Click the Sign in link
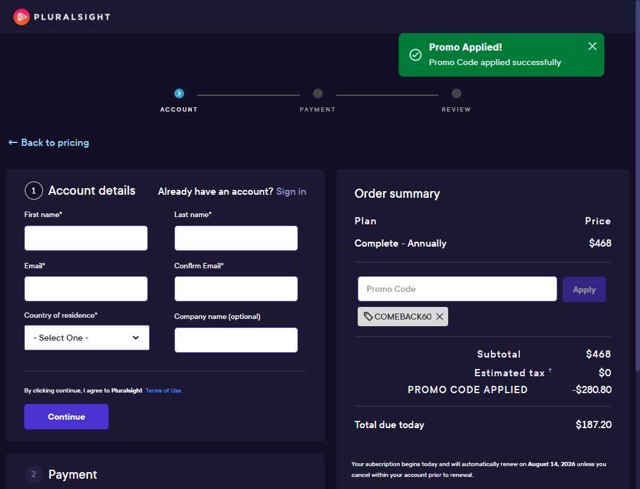640x489 pixels. click(x=291, y=191)
